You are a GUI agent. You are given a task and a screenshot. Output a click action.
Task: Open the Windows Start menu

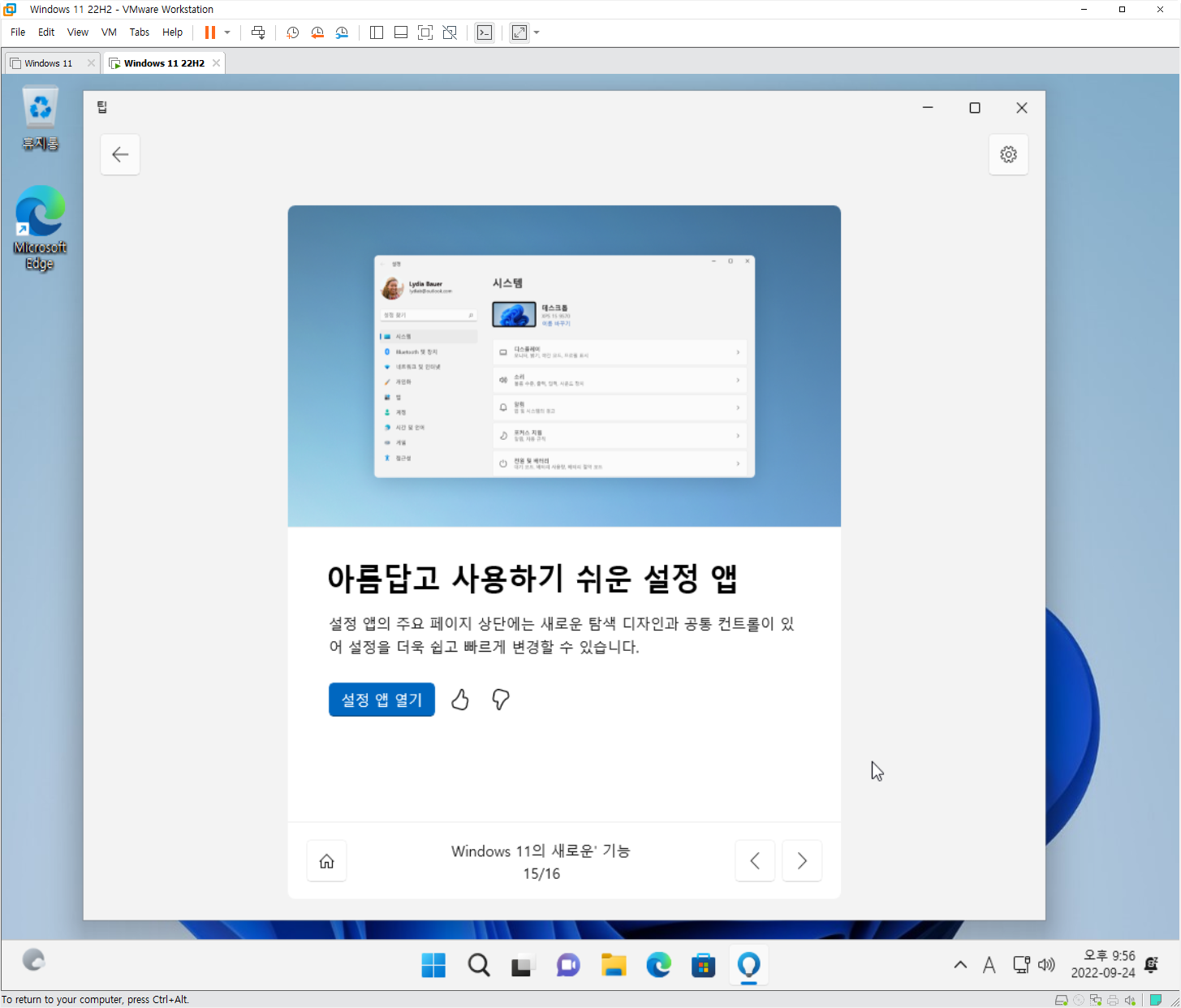(433, 965)
